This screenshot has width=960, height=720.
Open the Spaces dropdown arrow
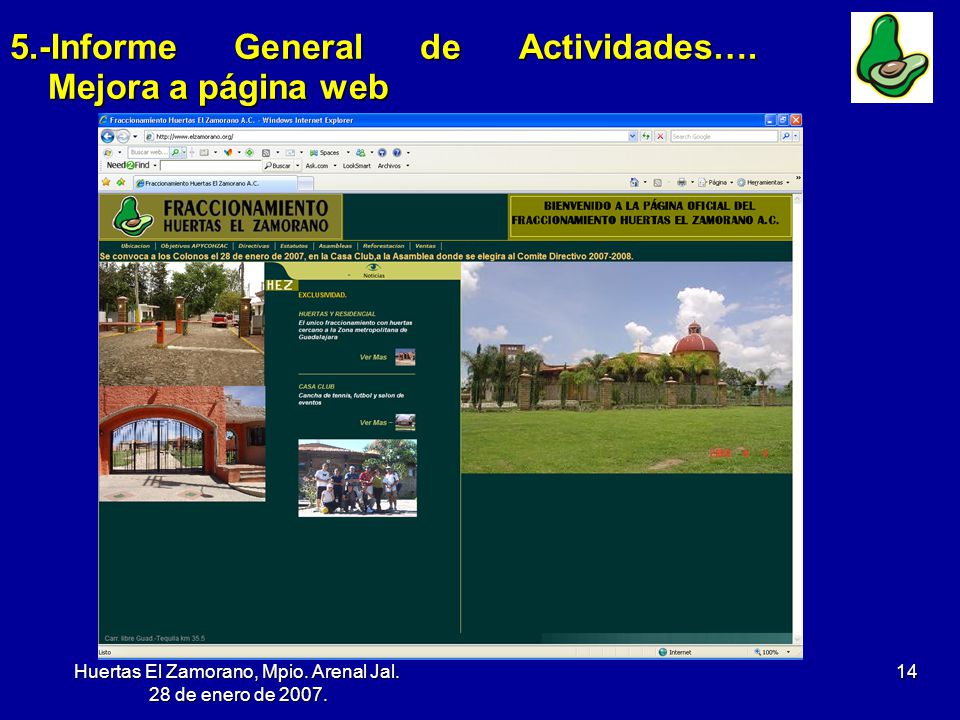click(x=348, y=152)
